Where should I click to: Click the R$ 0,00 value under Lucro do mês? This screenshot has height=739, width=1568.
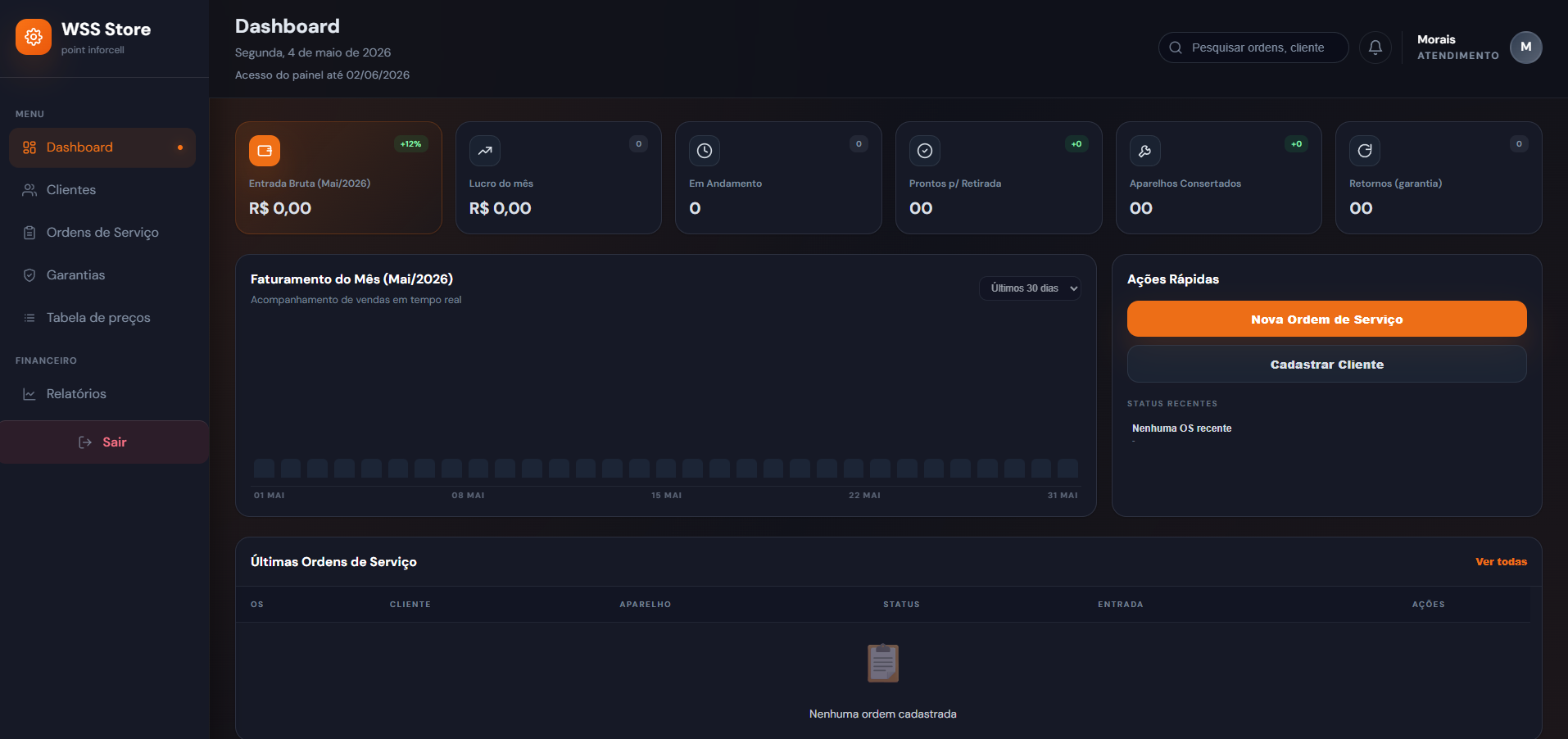[x=500, y=208]
